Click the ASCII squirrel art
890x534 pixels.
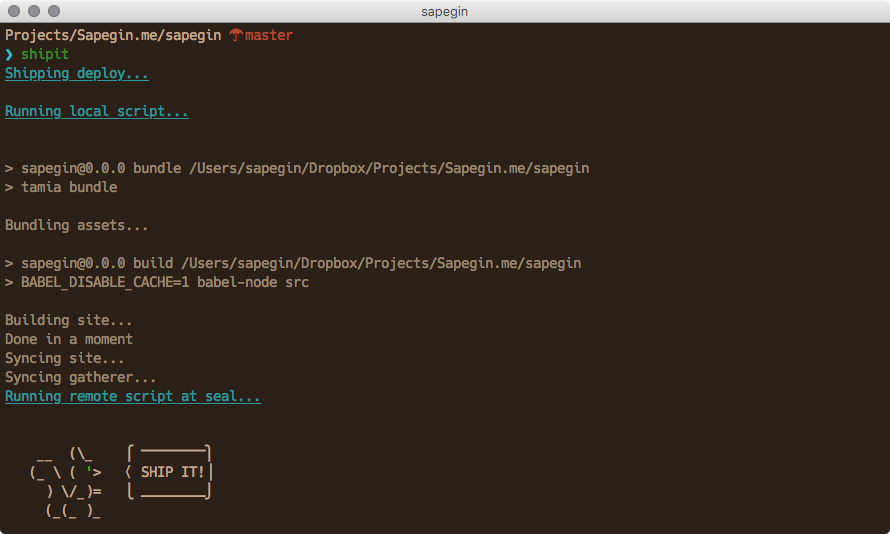(x=66, y=482)
